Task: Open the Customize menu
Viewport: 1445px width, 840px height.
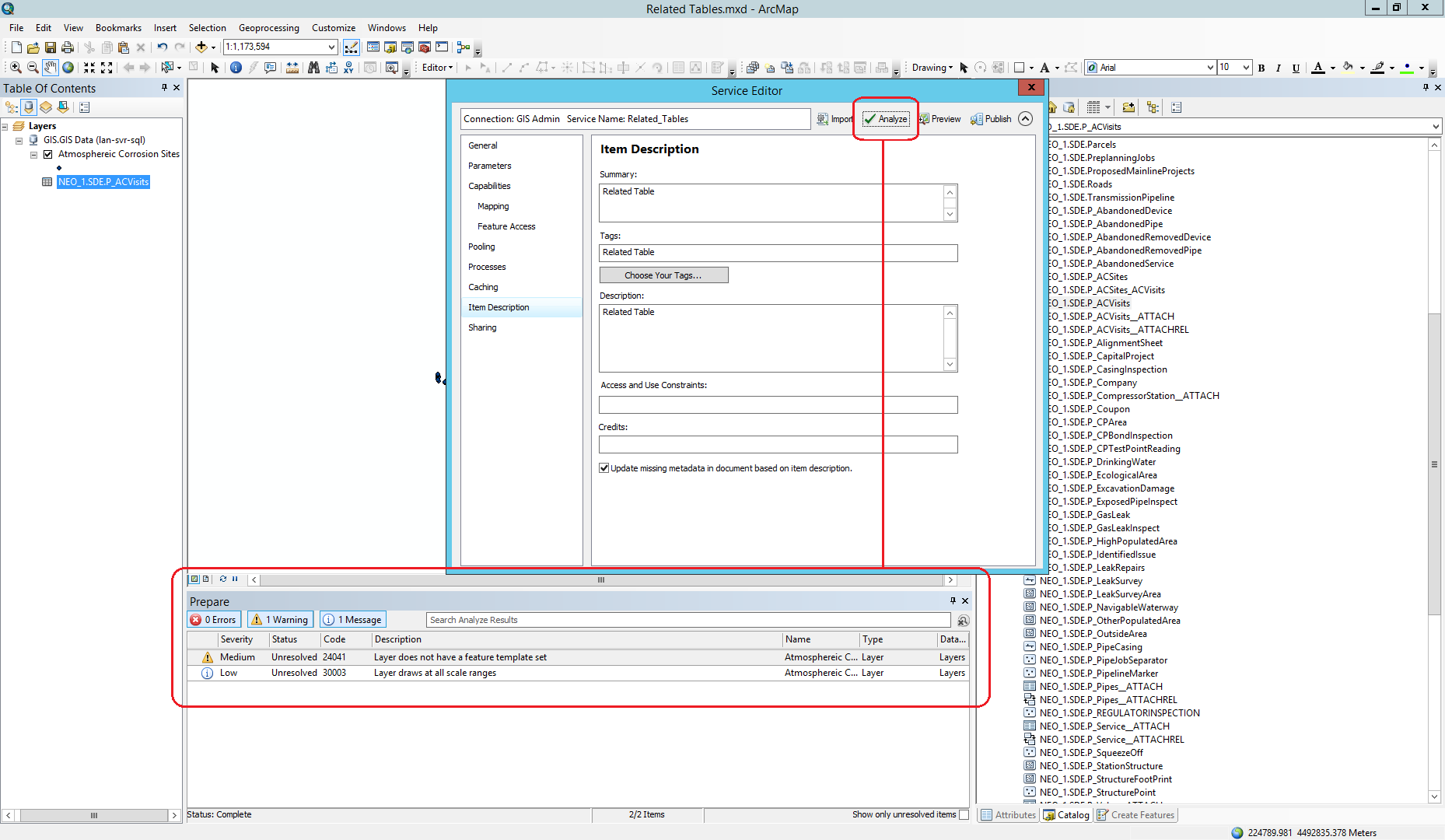Action: (x=333, y=28)
